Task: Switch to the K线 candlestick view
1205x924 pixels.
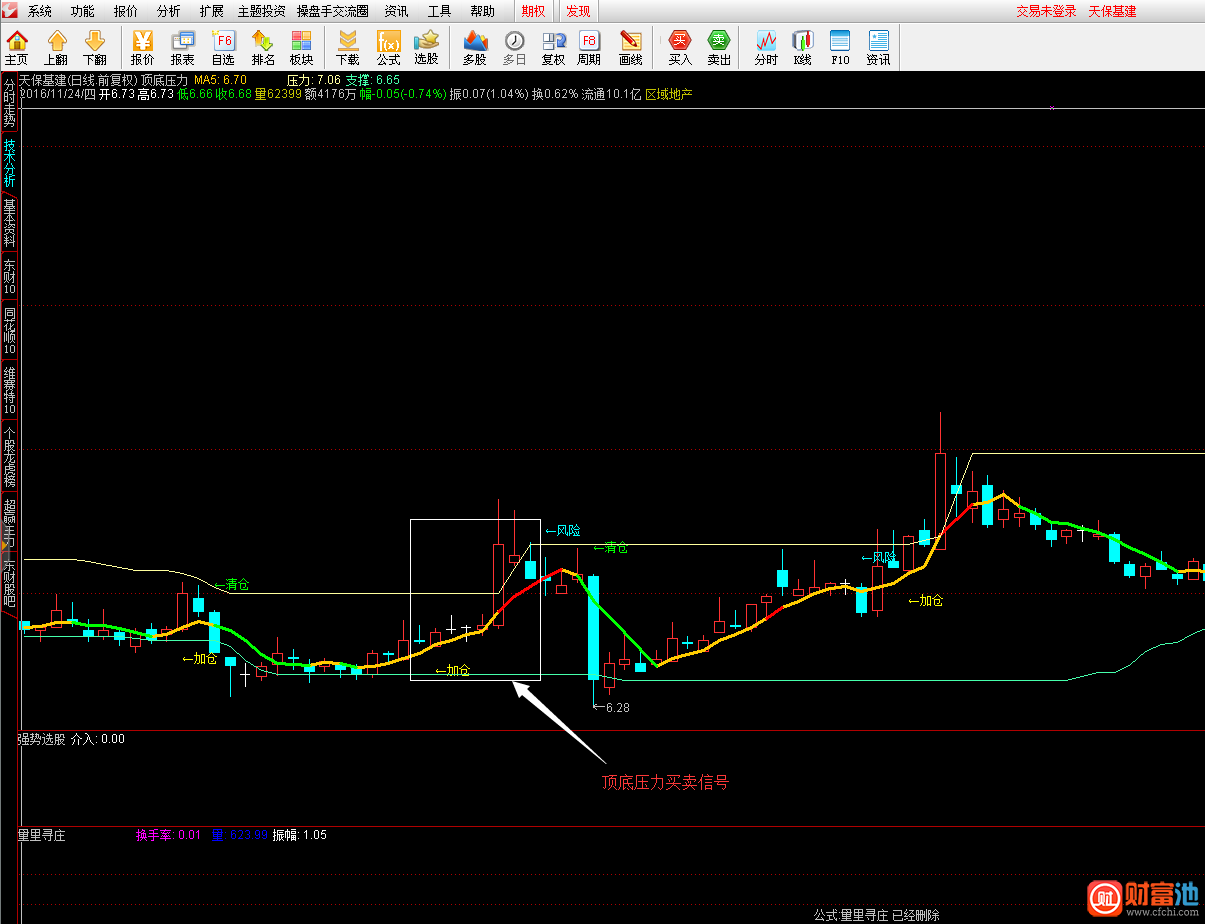Action: [x=802, y=47]
